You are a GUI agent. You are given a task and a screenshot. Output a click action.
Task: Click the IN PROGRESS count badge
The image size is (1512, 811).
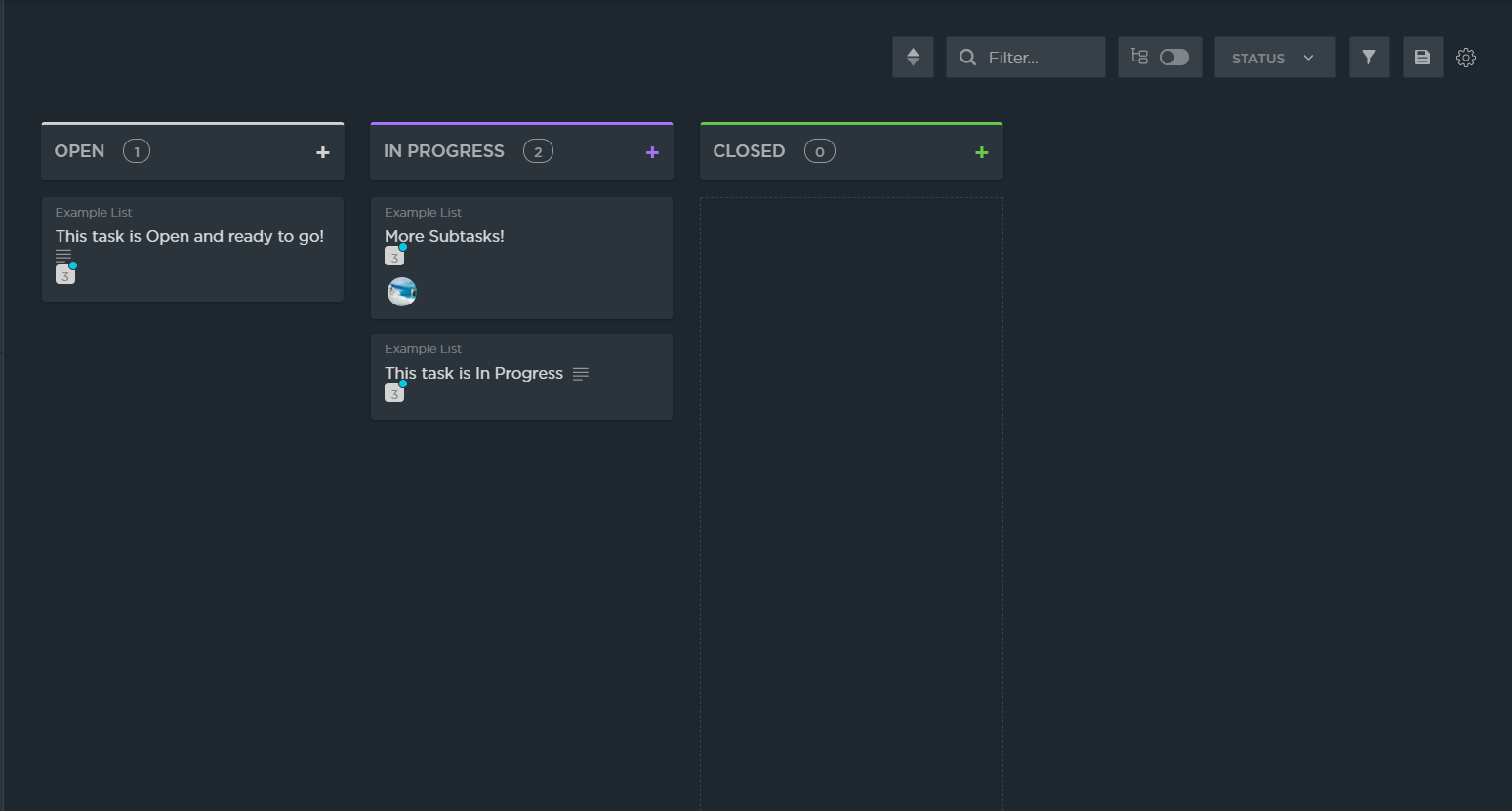coord(538,151)
